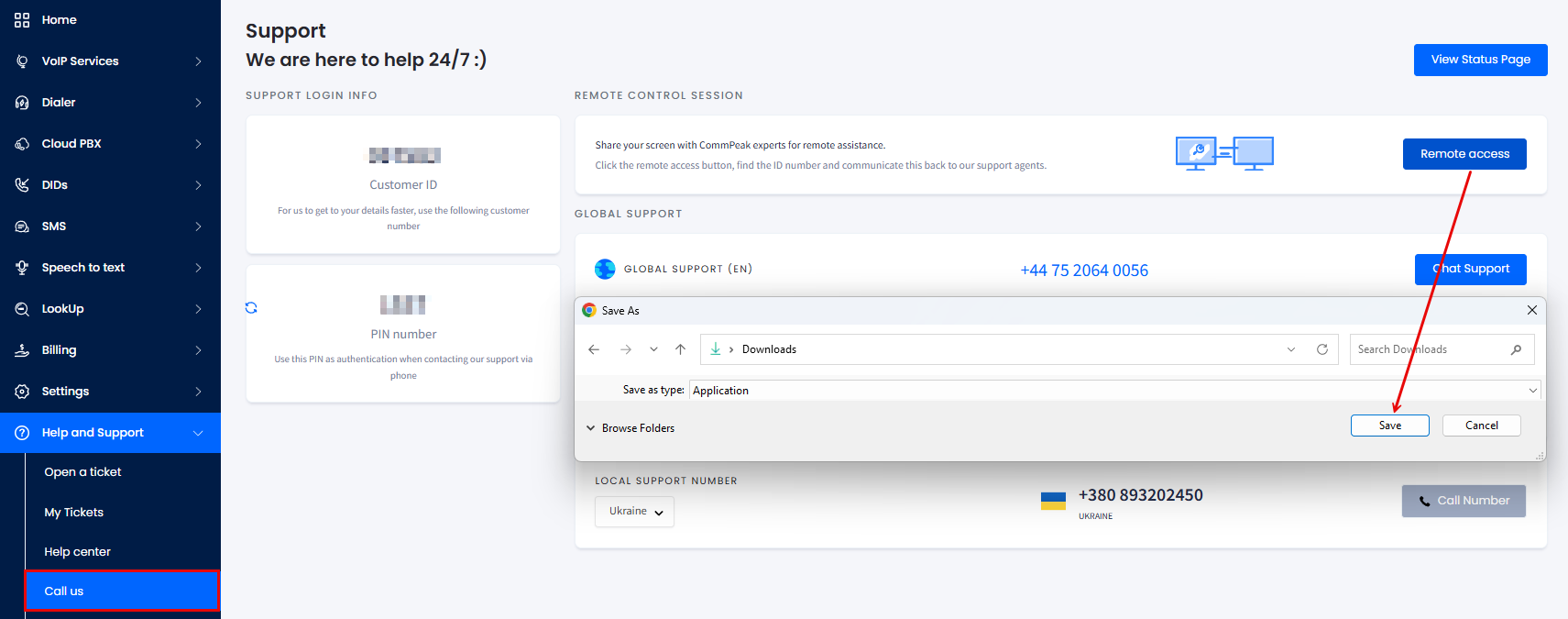Open the LookUp menu item
Viewport: 1568px width, 619px height.
[x=110, y=309]
